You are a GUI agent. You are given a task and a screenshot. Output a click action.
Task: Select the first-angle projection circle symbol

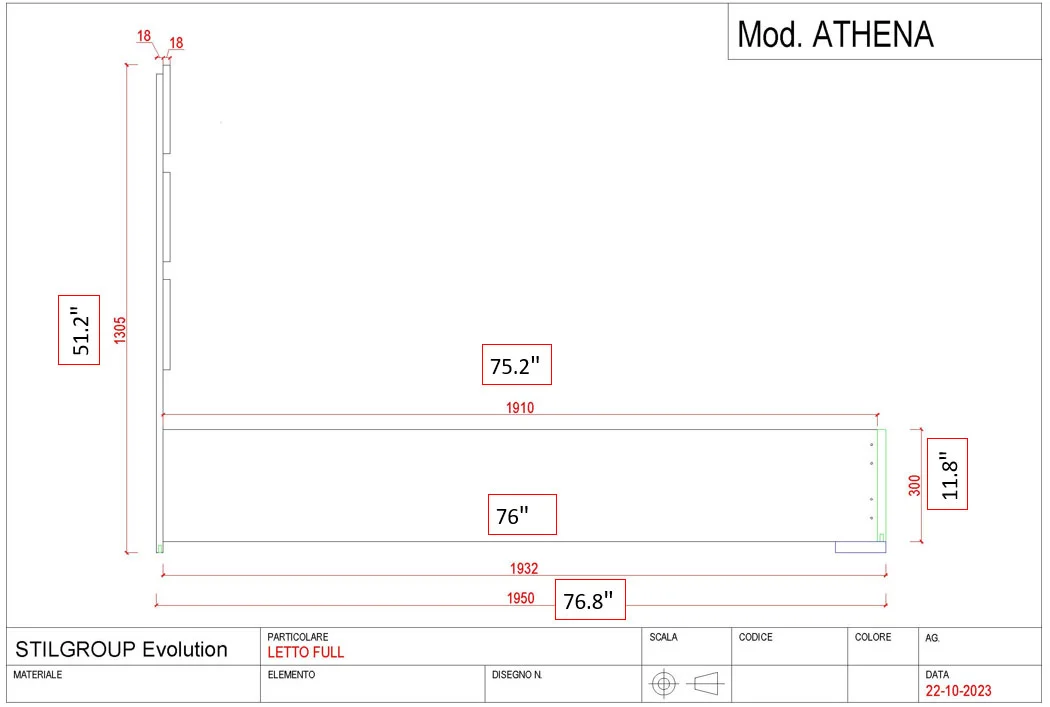point(665,682)
